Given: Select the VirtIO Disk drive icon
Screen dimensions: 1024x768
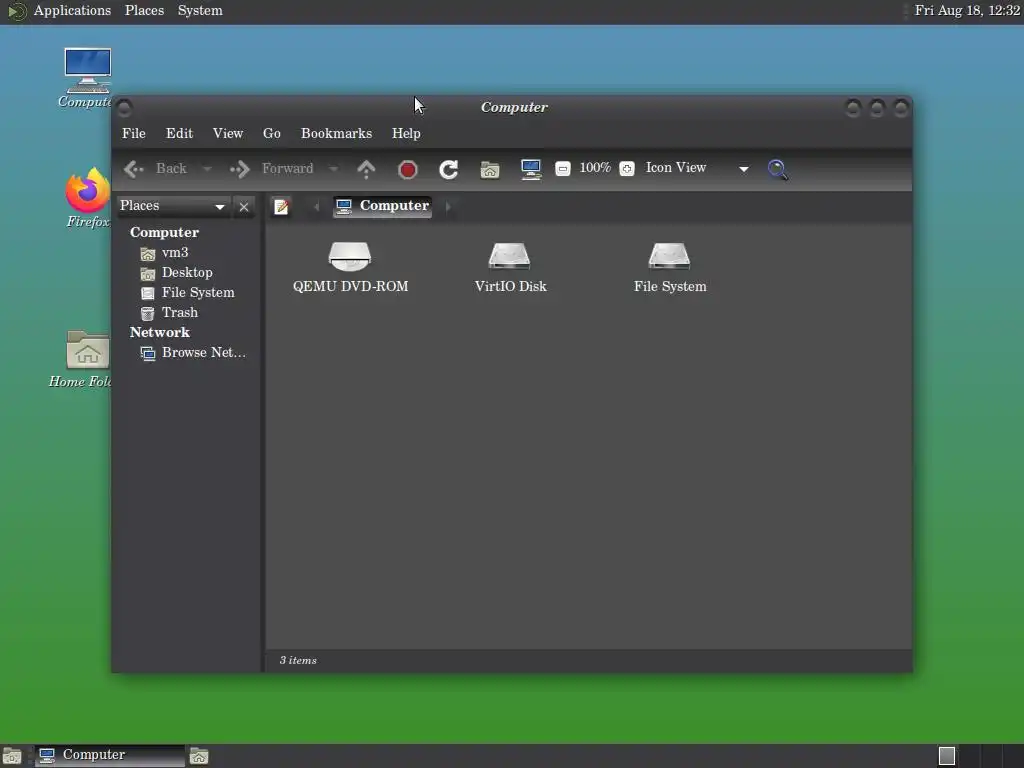Looking at the screenshot, I should 509,256.
